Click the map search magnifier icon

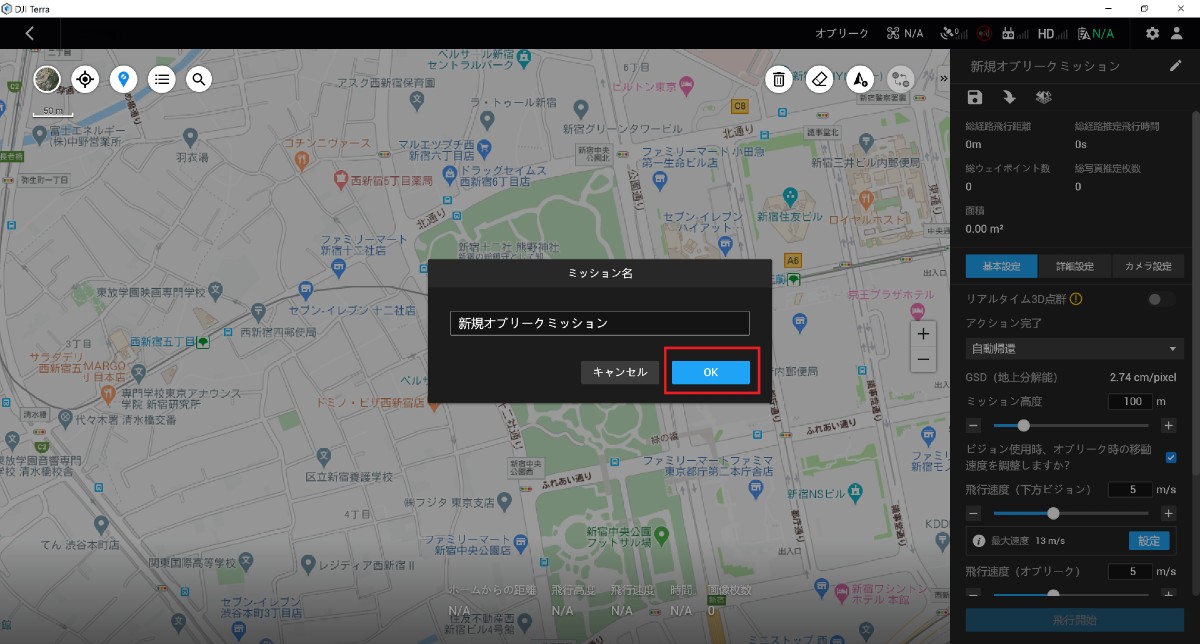tap(199, 79)
